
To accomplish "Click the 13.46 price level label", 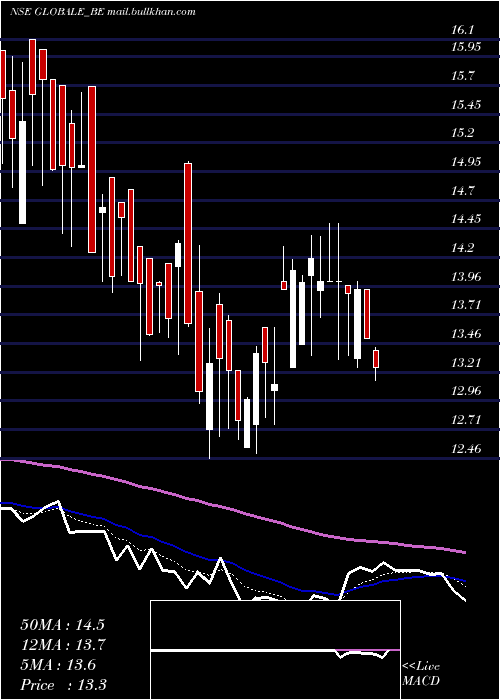I will click(466, 334).
